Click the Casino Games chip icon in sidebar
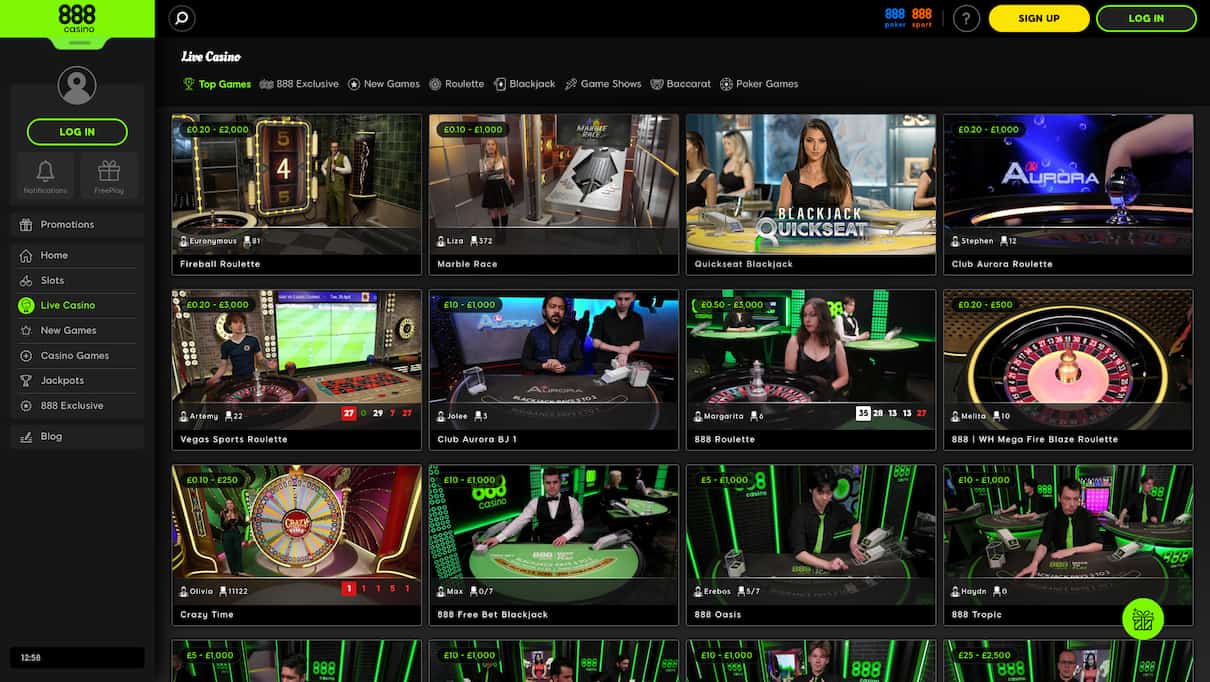The height and width of the screenshot is (682, 1210). (x=26, y=356)
